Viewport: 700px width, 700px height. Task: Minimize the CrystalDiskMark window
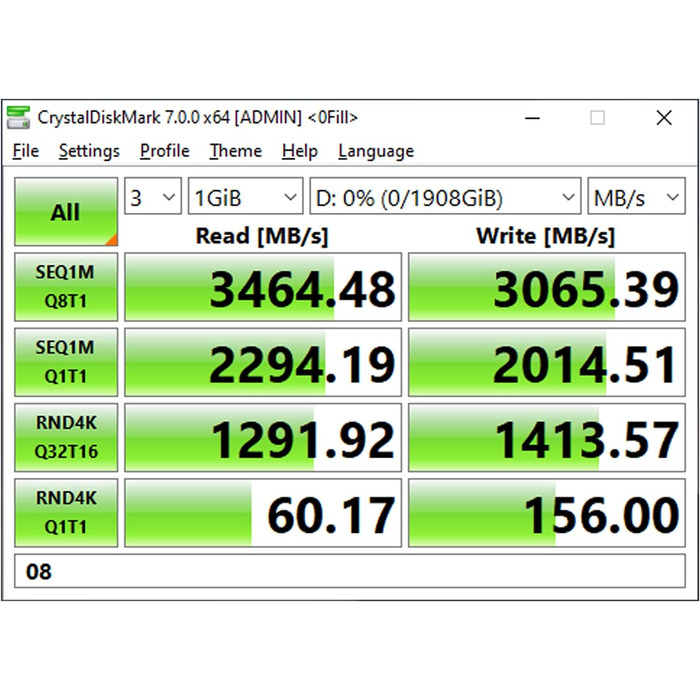(x=532, y=118)
